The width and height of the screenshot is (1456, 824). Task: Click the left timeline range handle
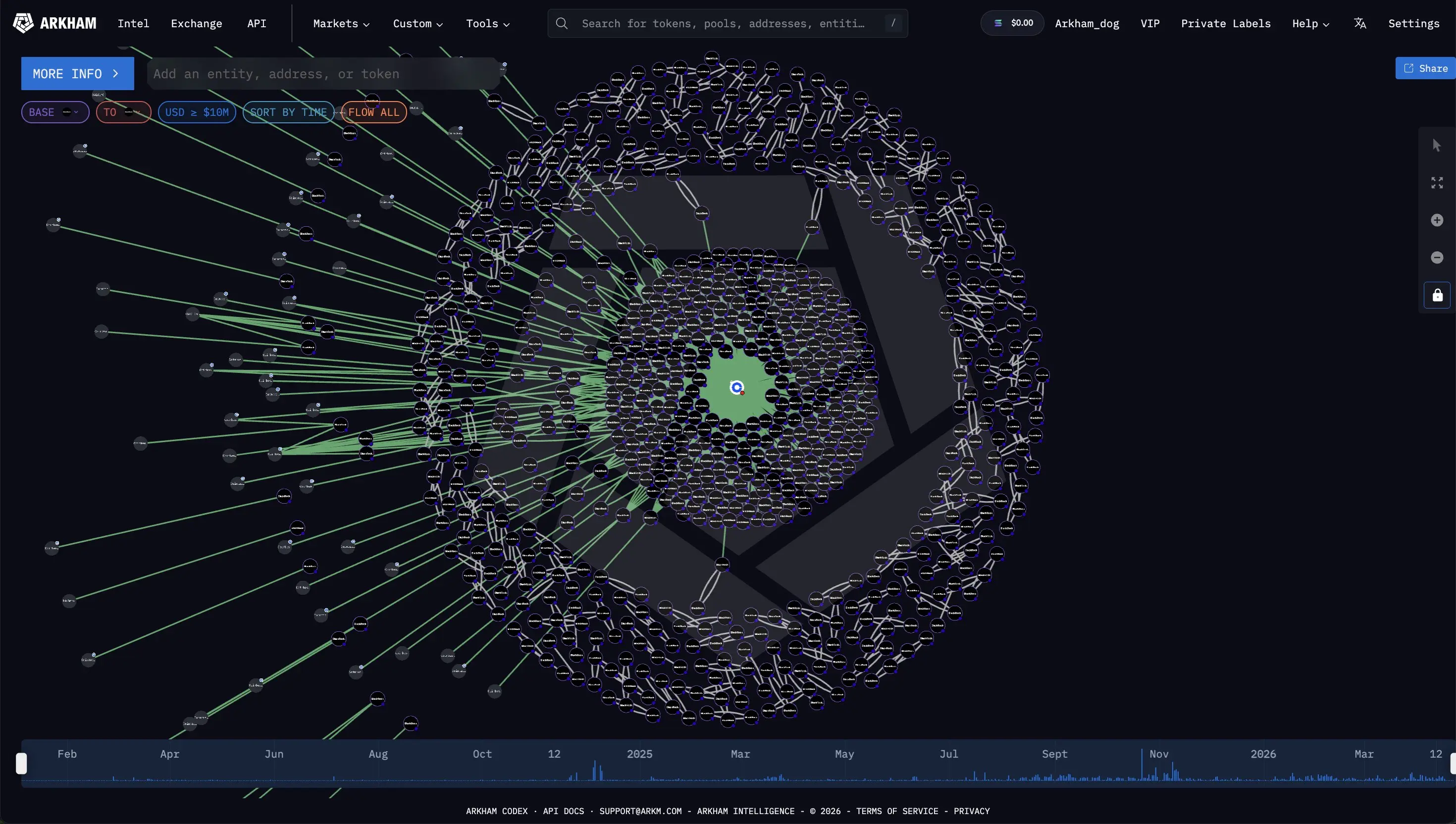(21, 763)
